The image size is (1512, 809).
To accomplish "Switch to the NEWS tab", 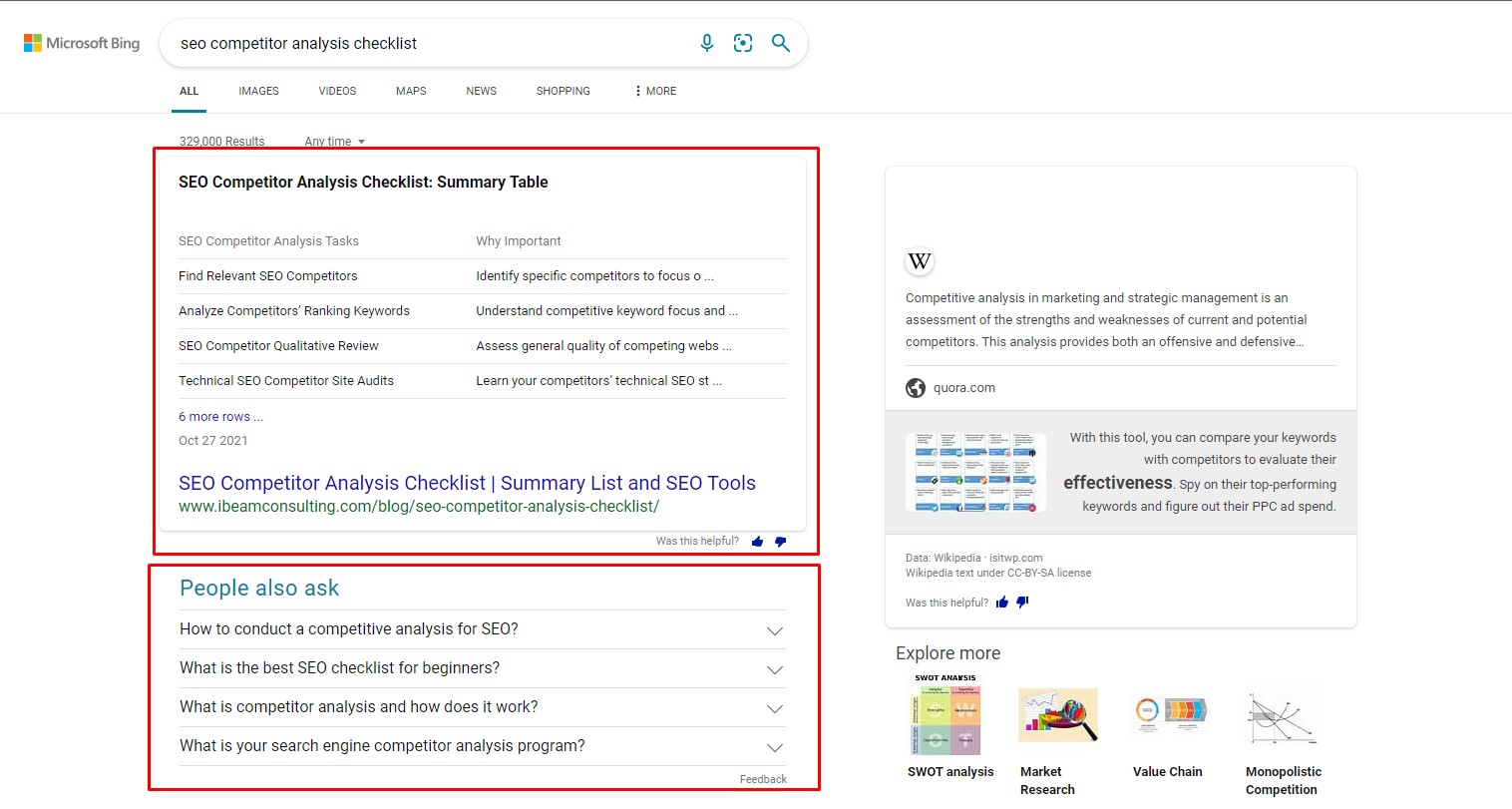I will tap(481, 91).
